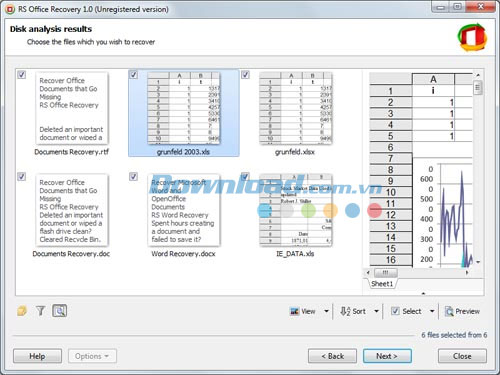
Task: Open Preview with the magnifier page icon
Action: [x=449, y=311]
